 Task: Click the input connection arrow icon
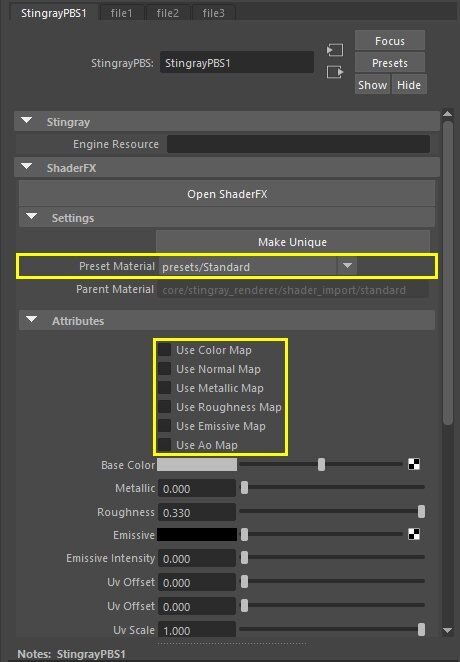click(x=335, y=50)
